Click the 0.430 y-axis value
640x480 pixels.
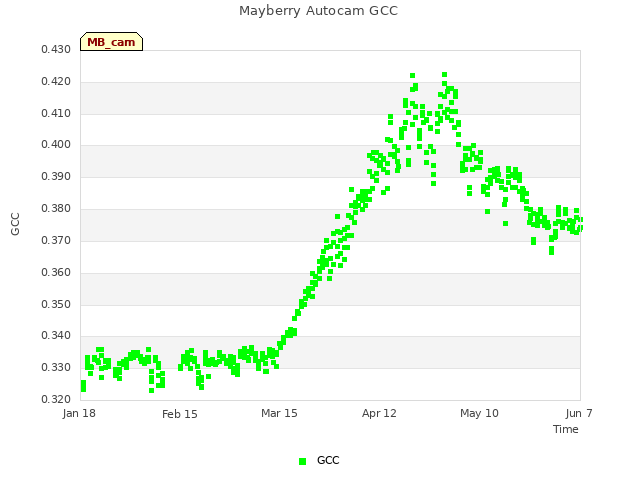(56, 49)
